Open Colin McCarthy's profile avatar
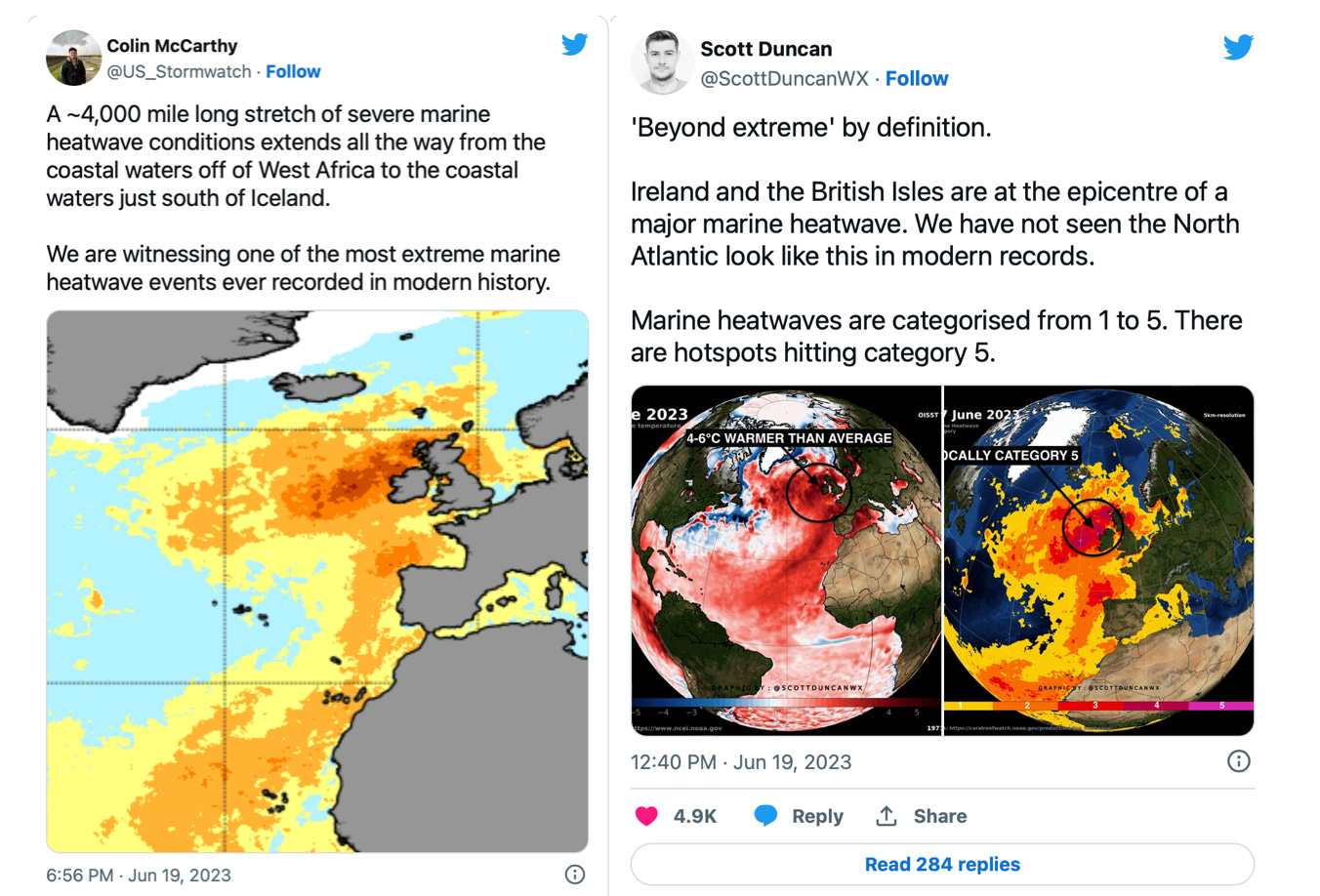The height and width of the screenshot is (896, 1320). 73,58
